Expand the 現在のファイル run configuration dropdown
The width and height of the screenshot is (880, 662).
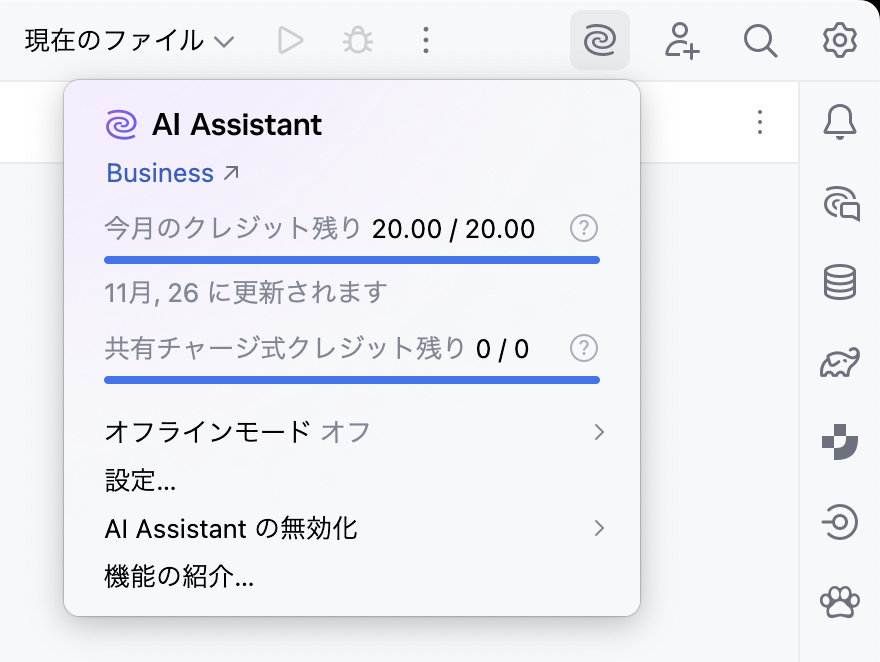coord(129,41)
